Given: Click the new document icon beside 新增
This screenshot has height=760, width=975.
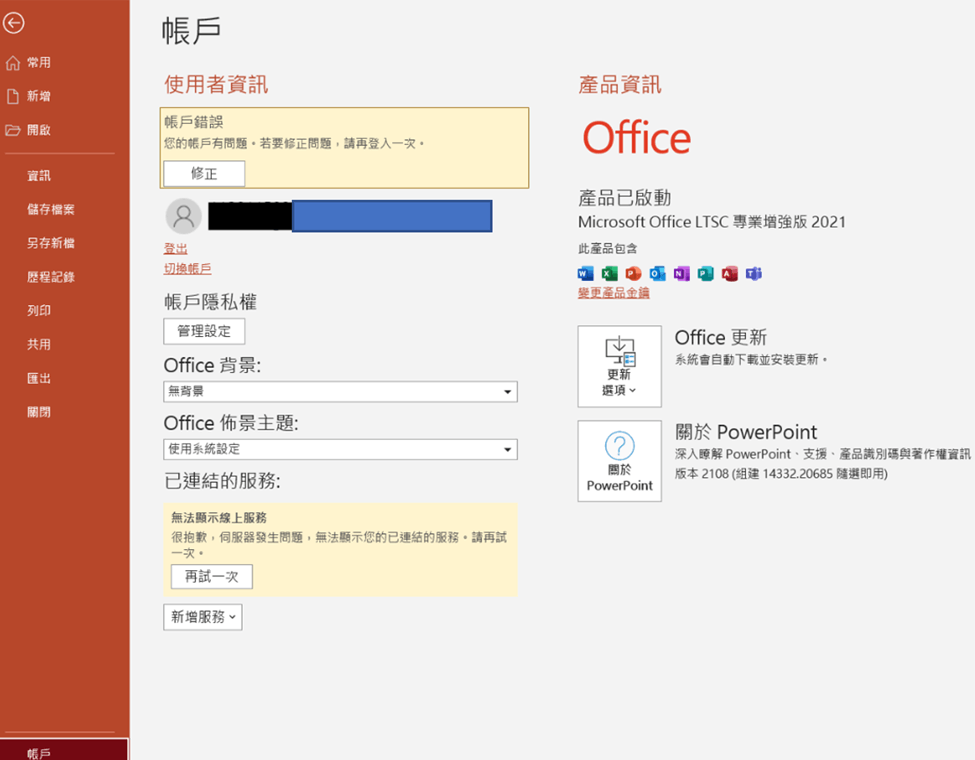Looking at the screenshot, I should pyautogui.click(x=12, y=96).
